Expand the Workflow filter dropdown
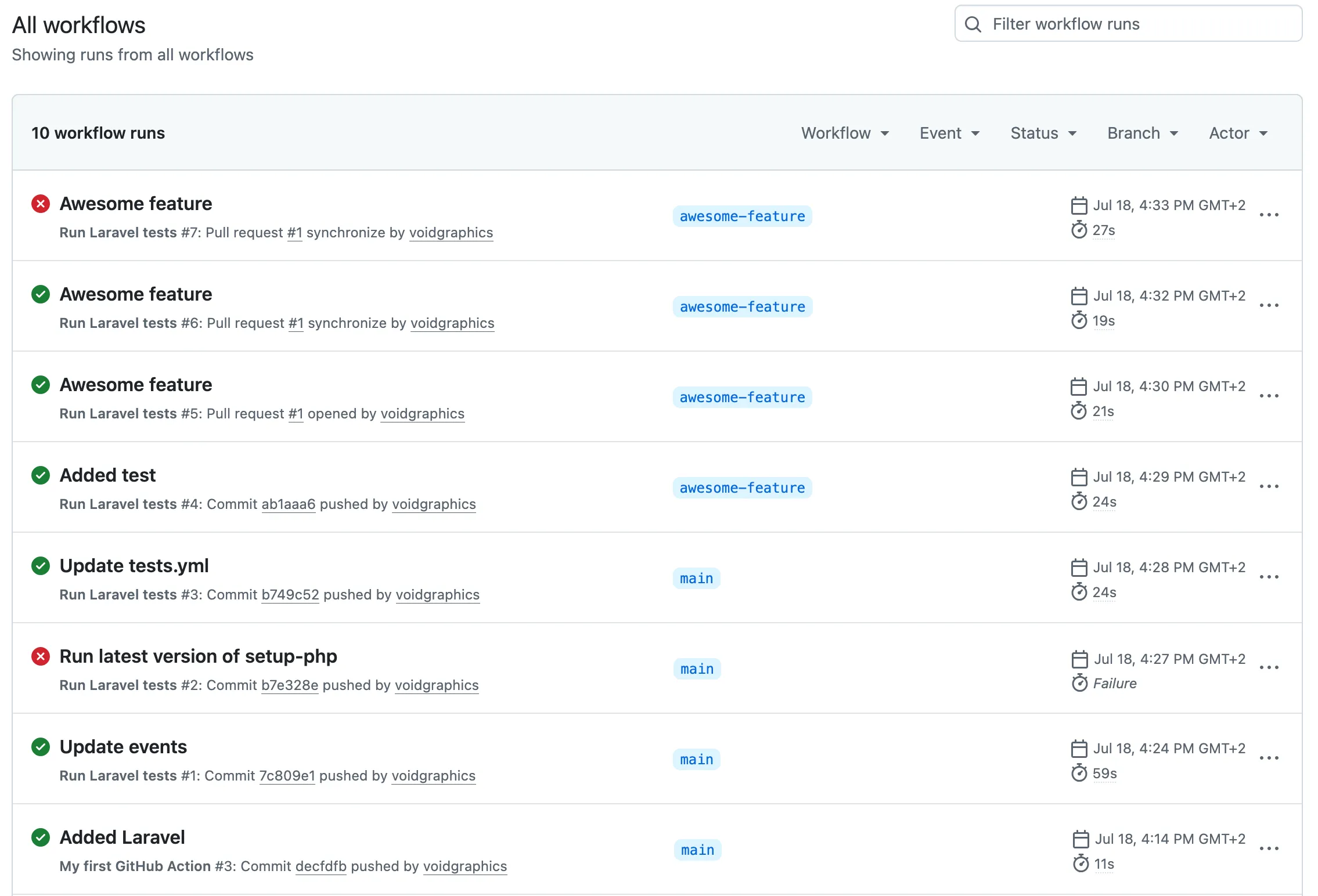Viewport: 1318px width, 896px height. click(845, 133)
